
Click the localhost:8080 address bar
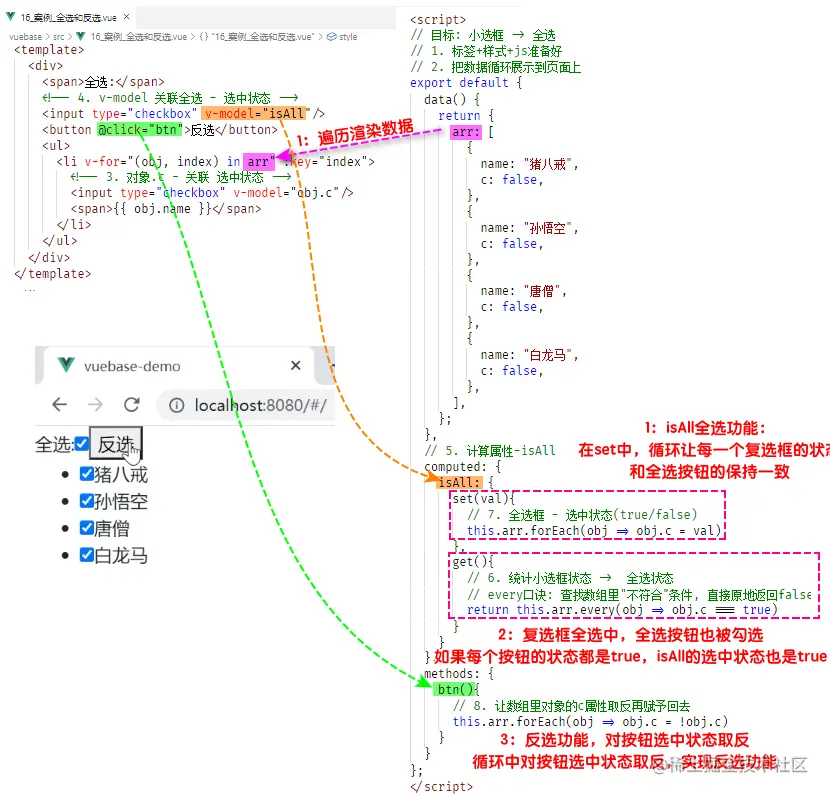(248, 405)
